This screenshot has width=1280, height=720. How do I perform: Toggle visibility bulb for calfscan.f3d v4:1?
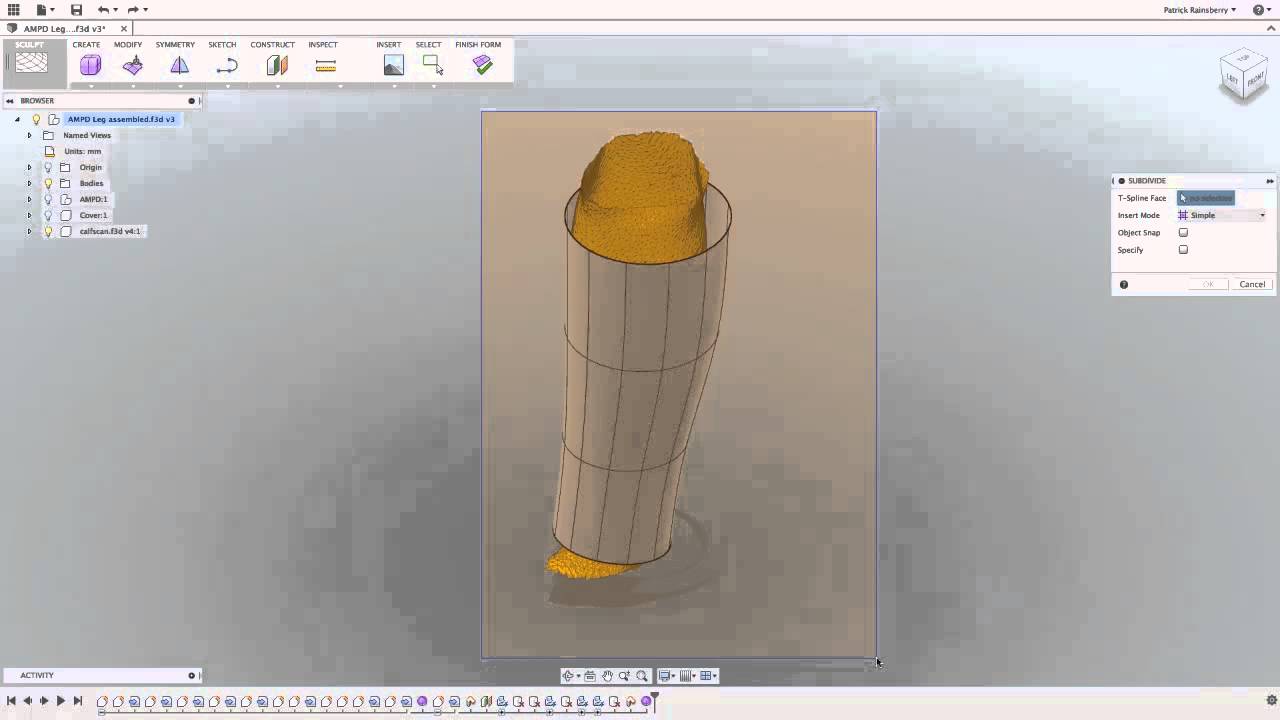tap(47, 231)
